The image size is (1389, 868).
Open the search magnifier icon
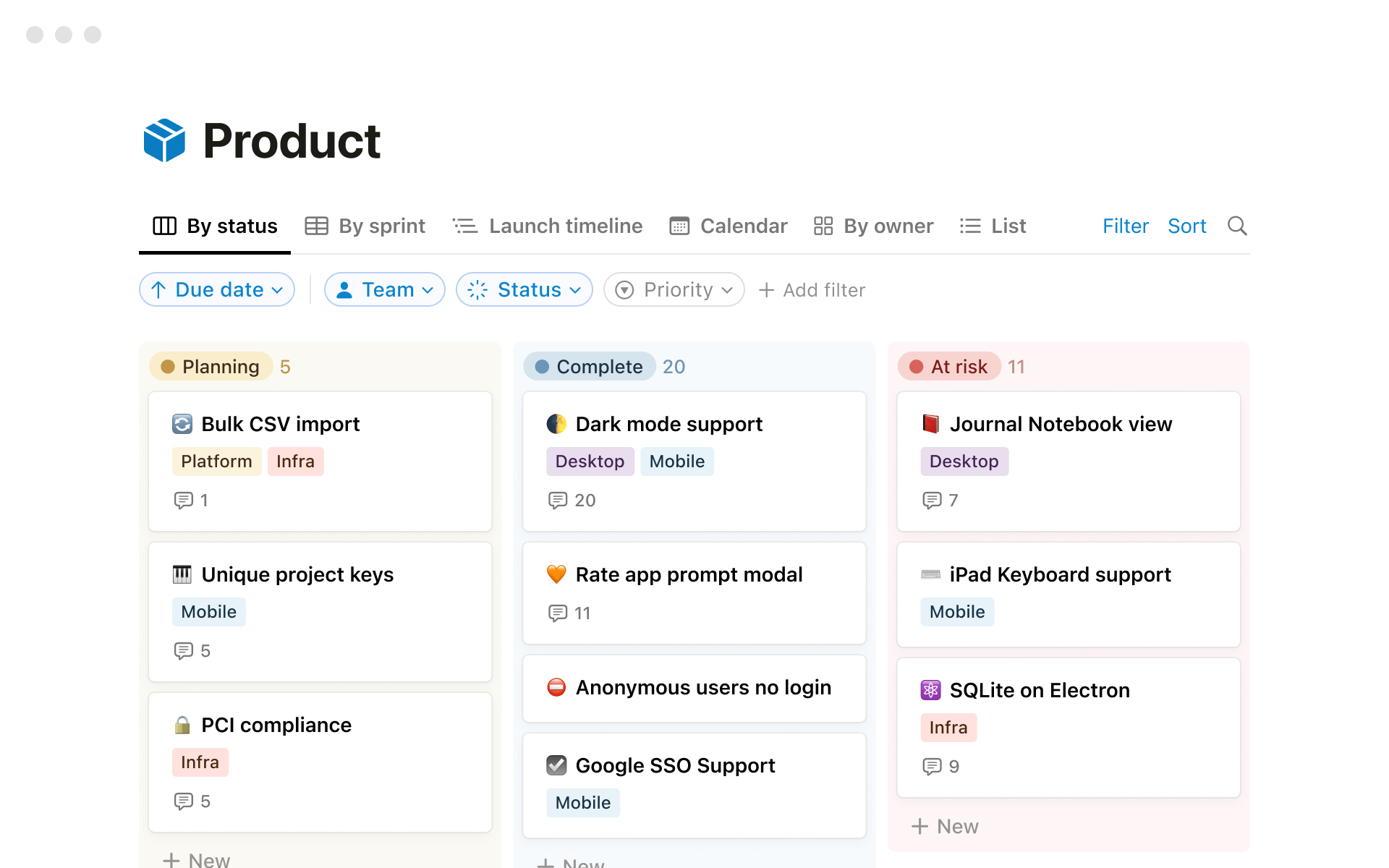click(1237, 226)
